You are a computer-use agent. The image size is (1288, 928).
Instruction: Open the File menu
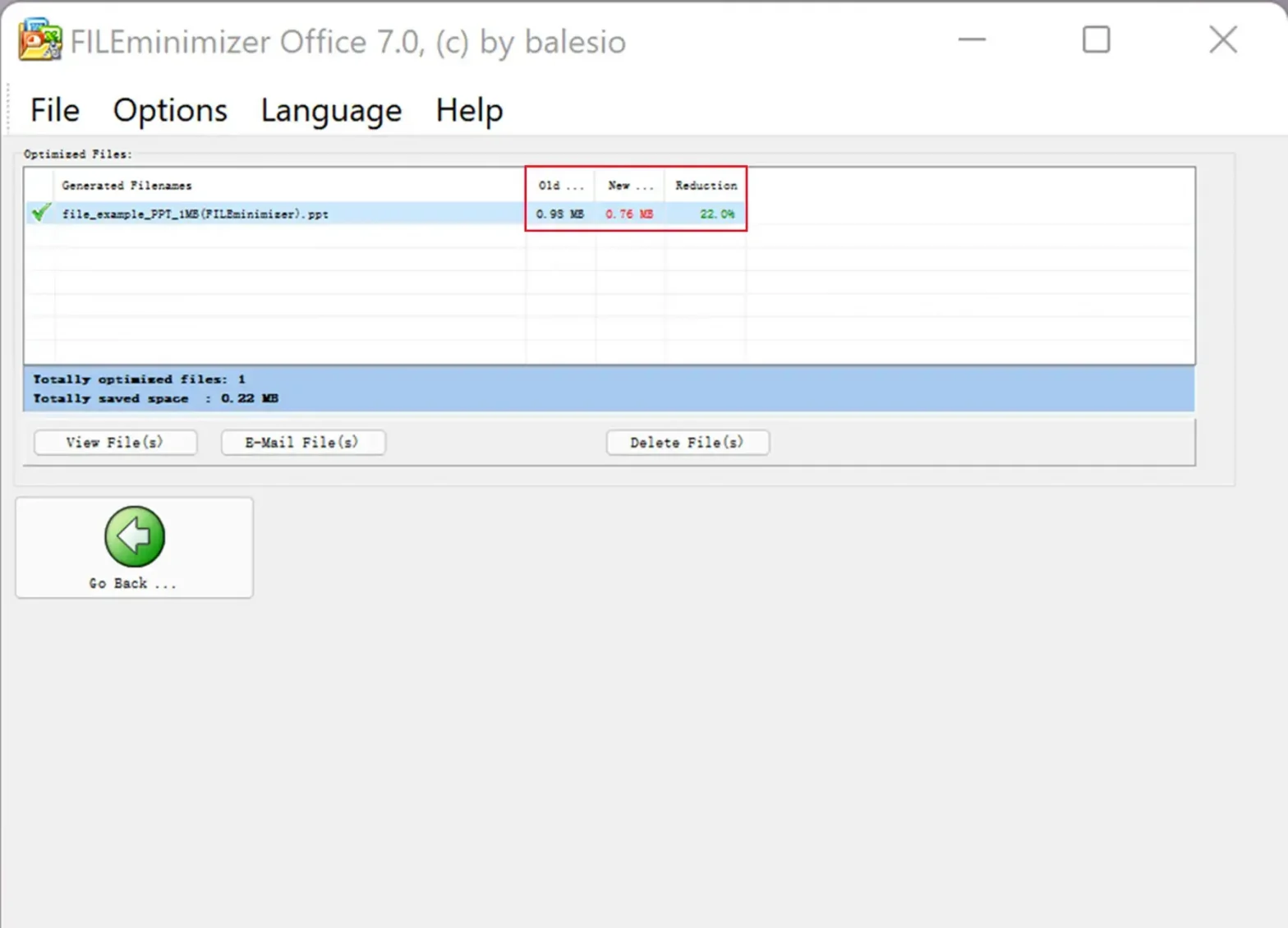(55, 110)
